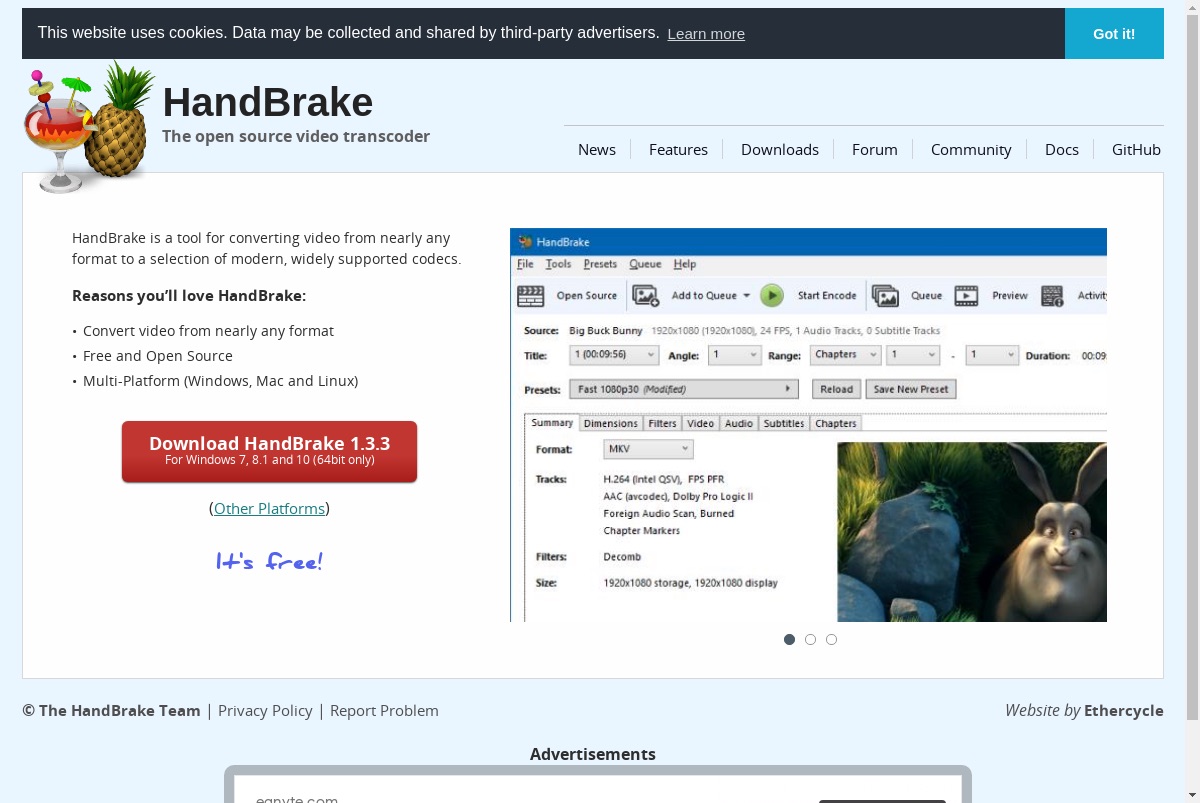Screen dimensions: 1200x803
Task: Click the green Start Encode play icon
Action: [x=771, y=296]
